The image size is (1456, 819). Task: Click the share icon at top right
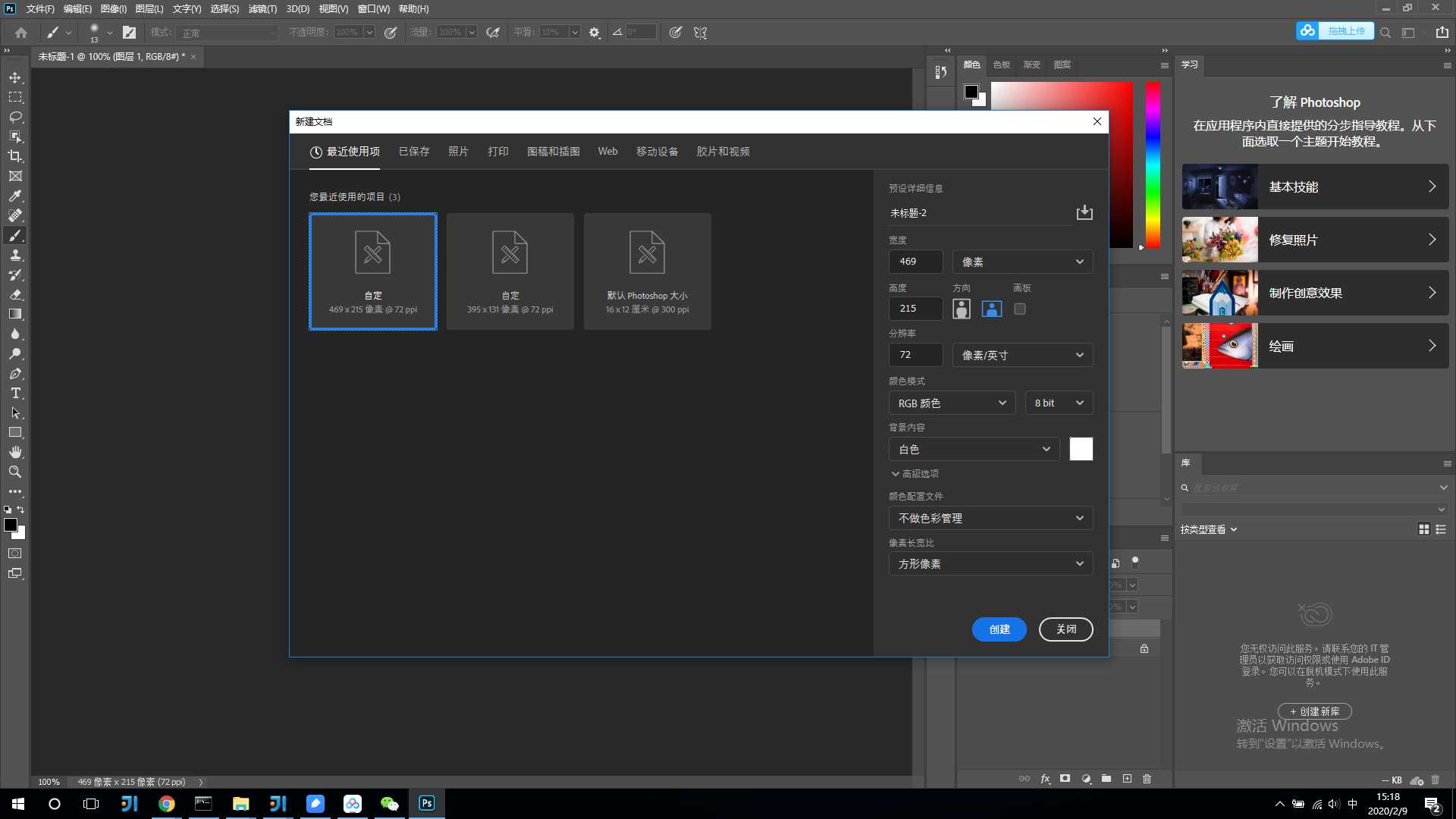tap(1442, 32)
